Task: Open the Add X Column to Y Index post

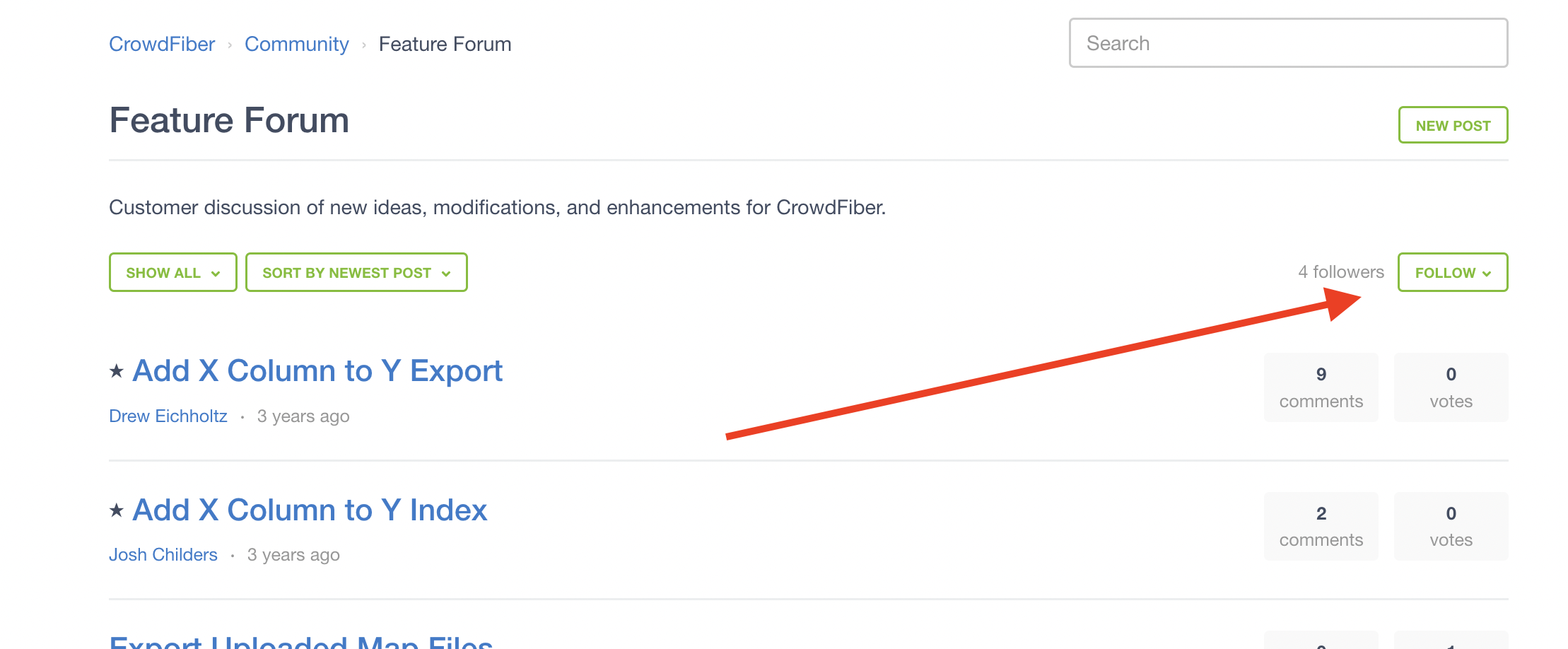Action: coord(310,510)
